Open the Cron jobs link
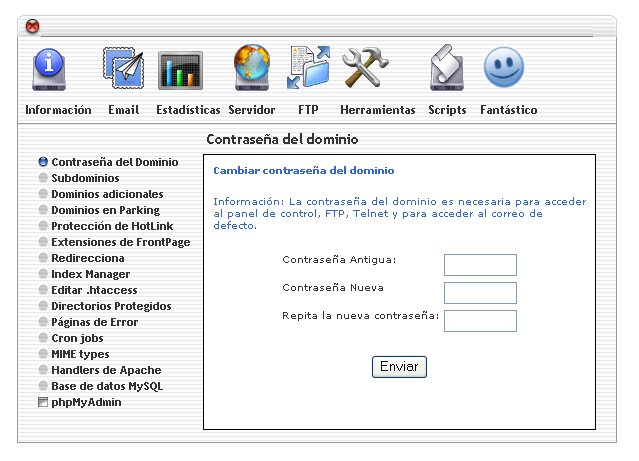Screen dimensions: 639x461 tap(77, 338)
